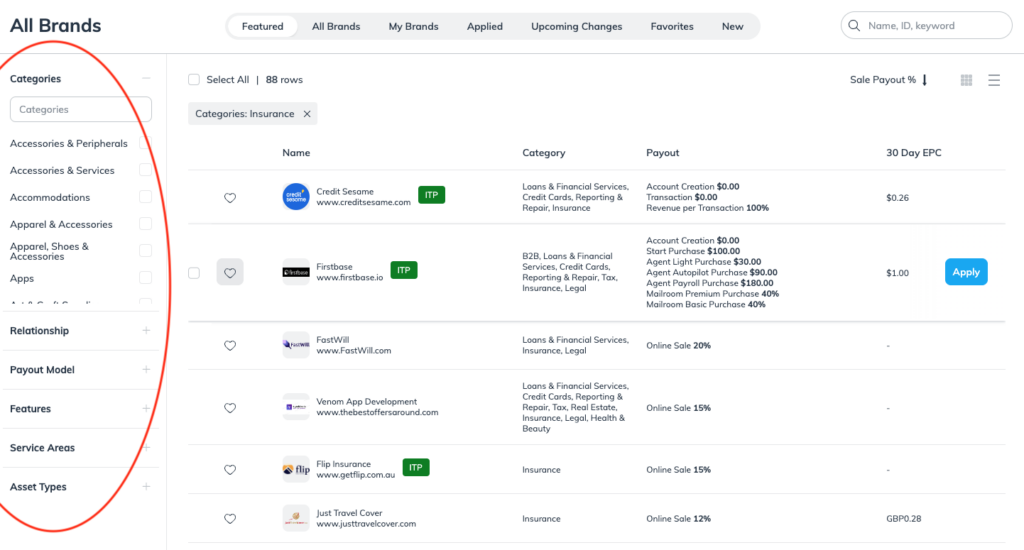This screenshot has height=550, width=1024.
Task: Go to the Applied tab
Action: tap(485, 26)
